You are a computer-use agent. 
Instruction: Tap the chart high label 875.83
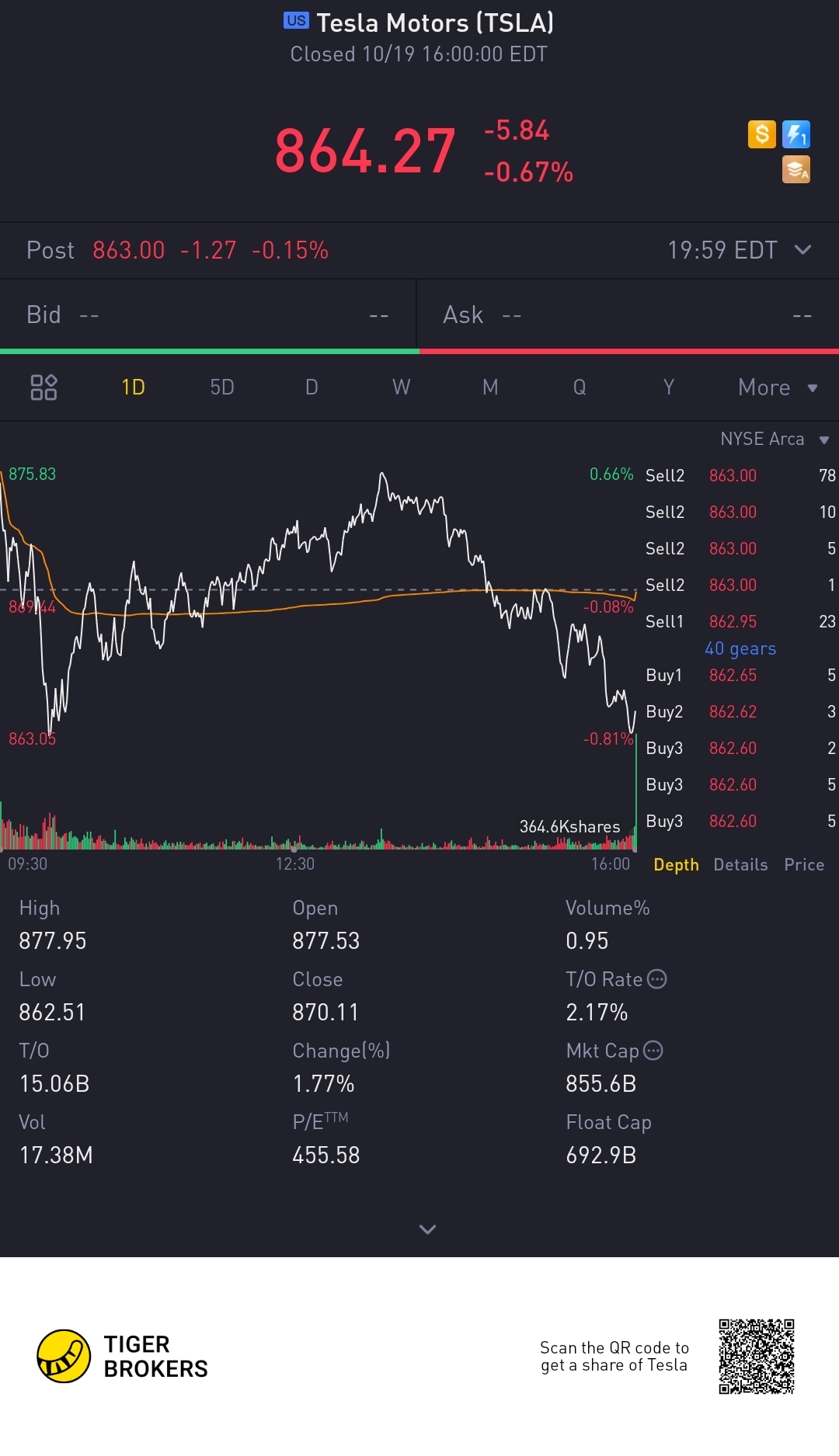click(x=33, y=474)
